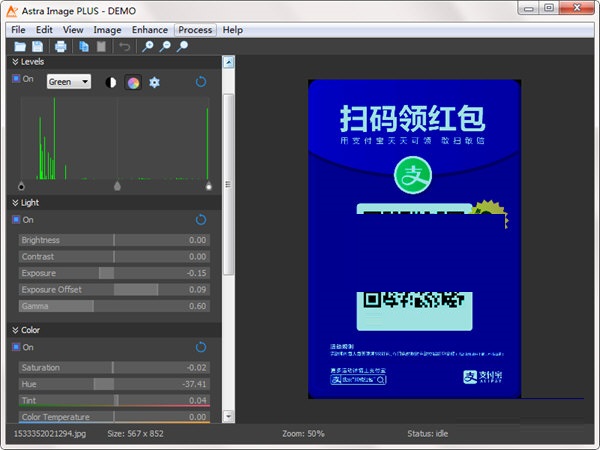This screenshot has width=600, height=450.
Task: Open the Green channel dropdown
Action: (x=69, y=82)
